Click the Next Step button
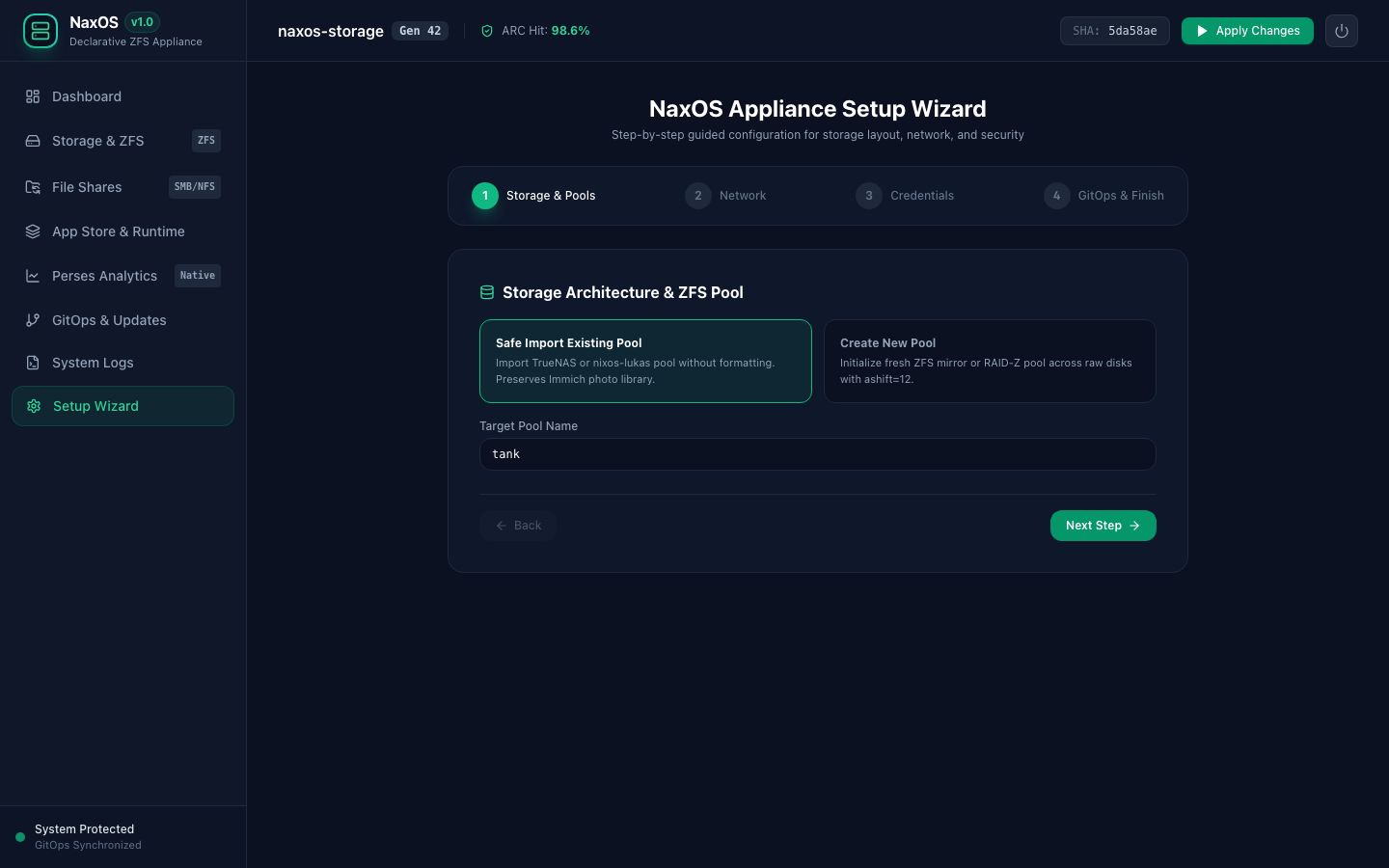This screenshot has width=1389, height=868. 1103,526
